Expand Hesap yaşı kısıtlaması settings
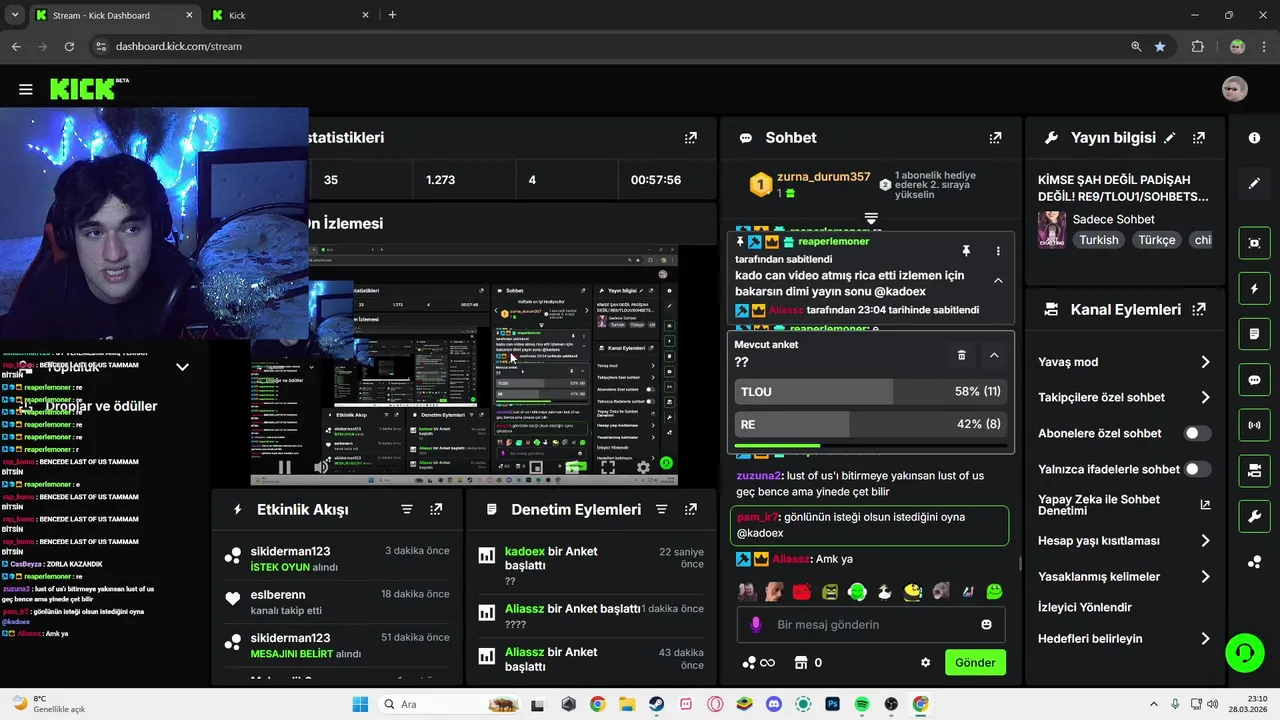Image resolution: width=1280 pixels, height=720 pixels. tap(1204, 541)
